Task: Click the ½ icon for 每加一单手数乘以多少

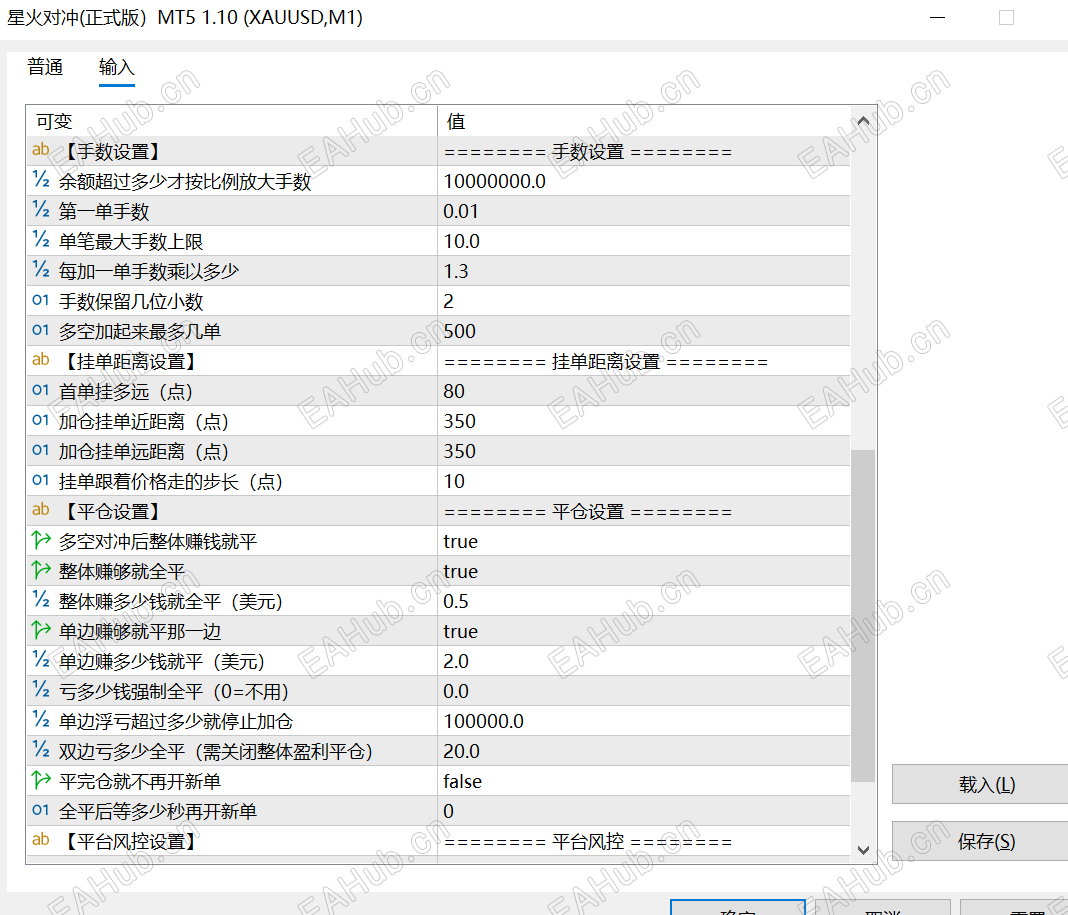Action: (41, 270)
